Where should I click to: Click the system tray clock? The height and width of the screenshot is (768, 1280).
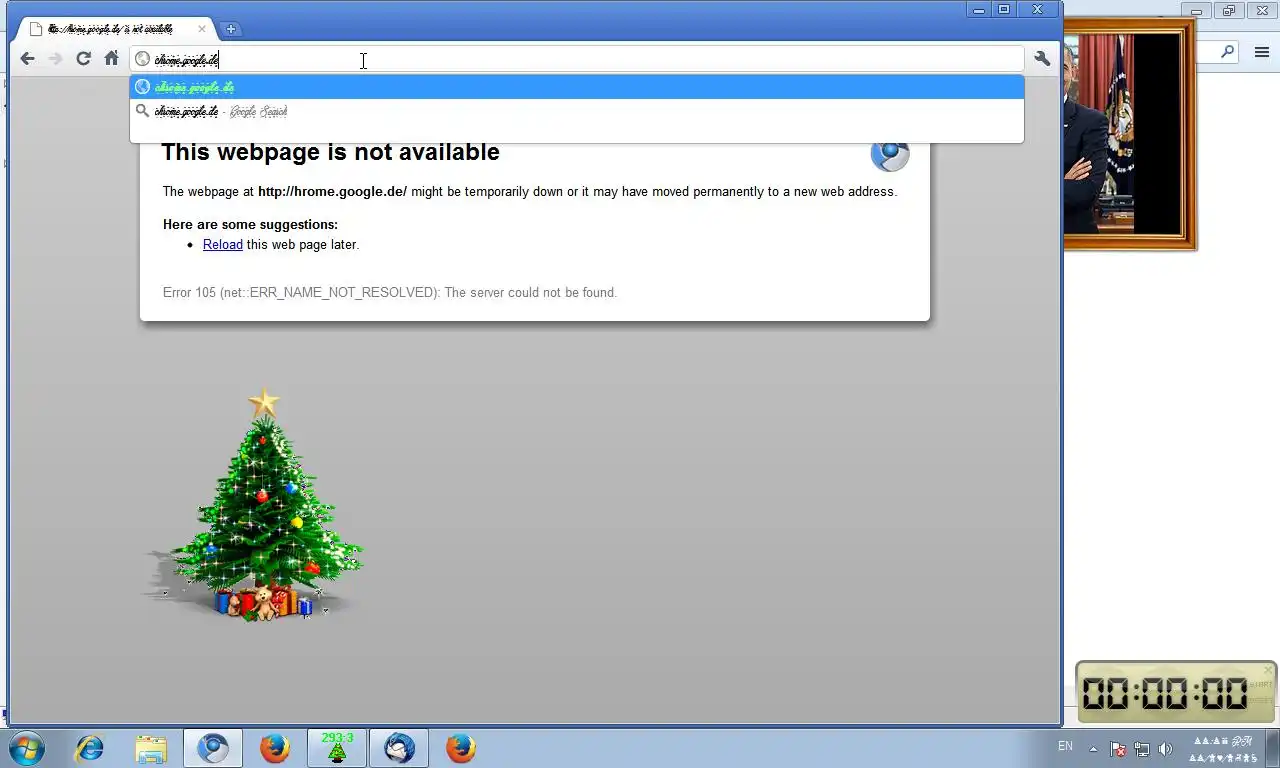(x=1222, y=748)
